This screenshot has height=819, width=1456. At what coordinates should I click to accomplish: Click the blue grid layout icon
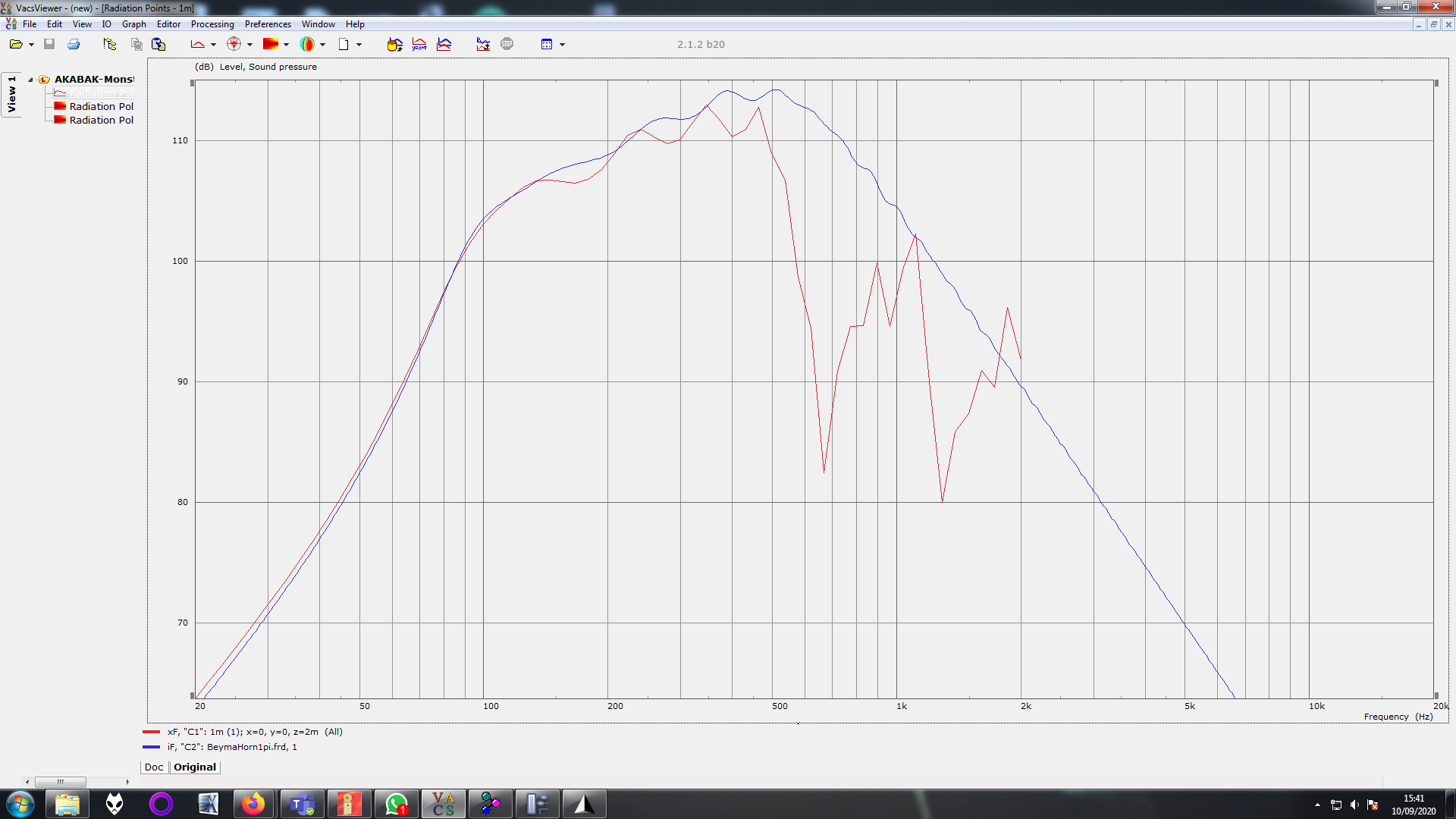pyautogui.click(x=547, y=45)
